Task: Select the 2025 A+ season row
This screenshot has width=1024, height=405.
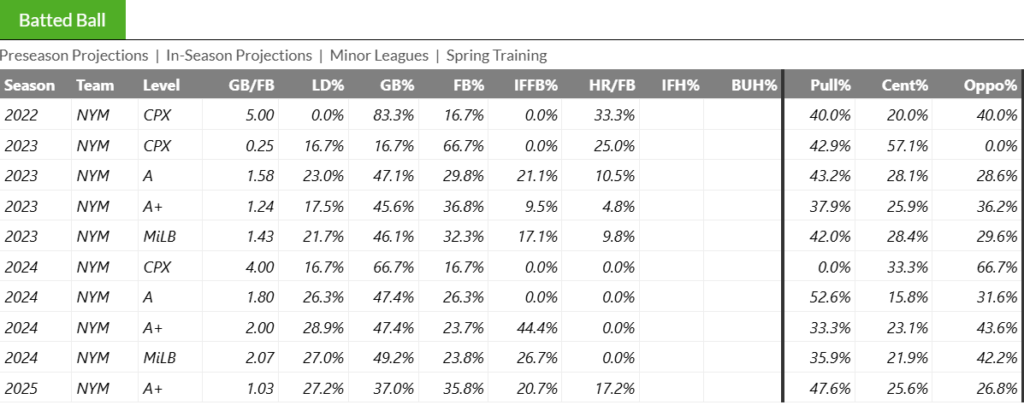Action: 400,387
